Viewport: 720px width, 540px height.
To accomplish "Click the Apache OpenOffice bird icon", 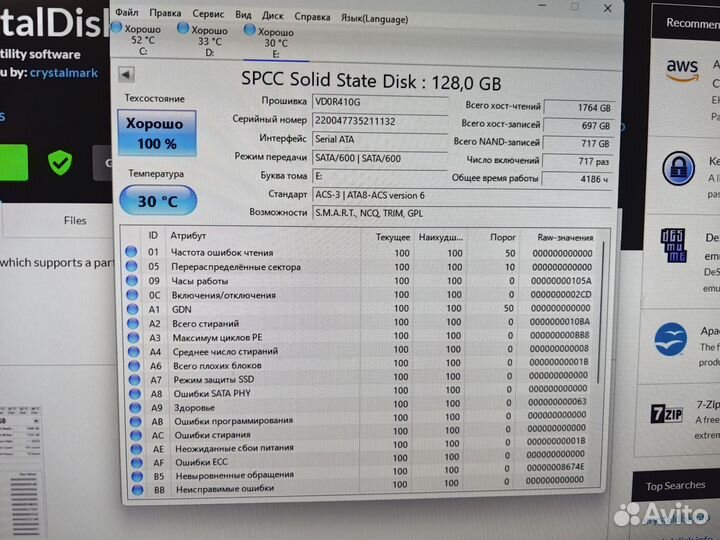I will coord(671,340).
